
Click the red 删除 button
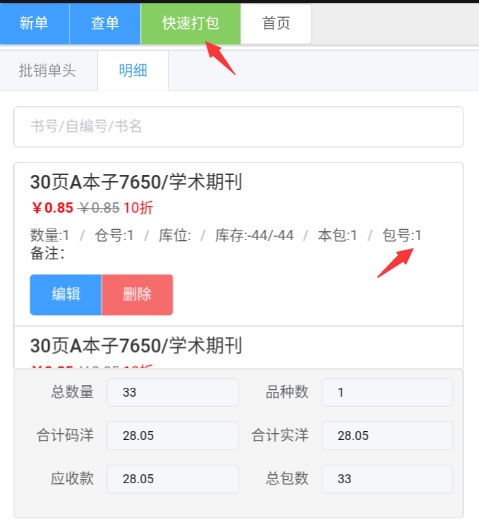[x=137, y=295]
